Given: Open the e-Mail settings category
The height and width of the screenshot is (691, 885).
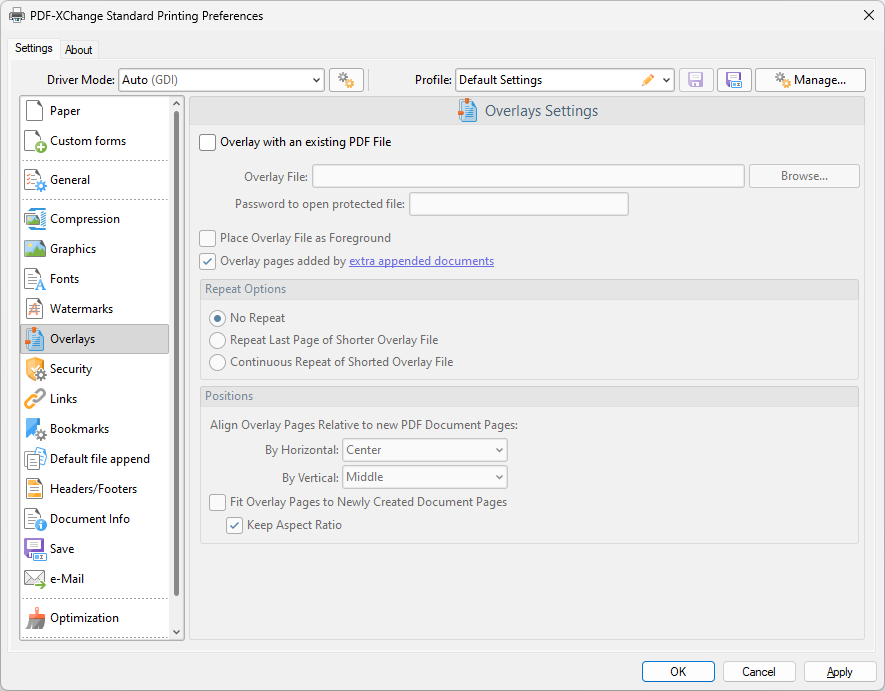Looking at the screenshot, I should pyautogui.click(x=66, y=578).
